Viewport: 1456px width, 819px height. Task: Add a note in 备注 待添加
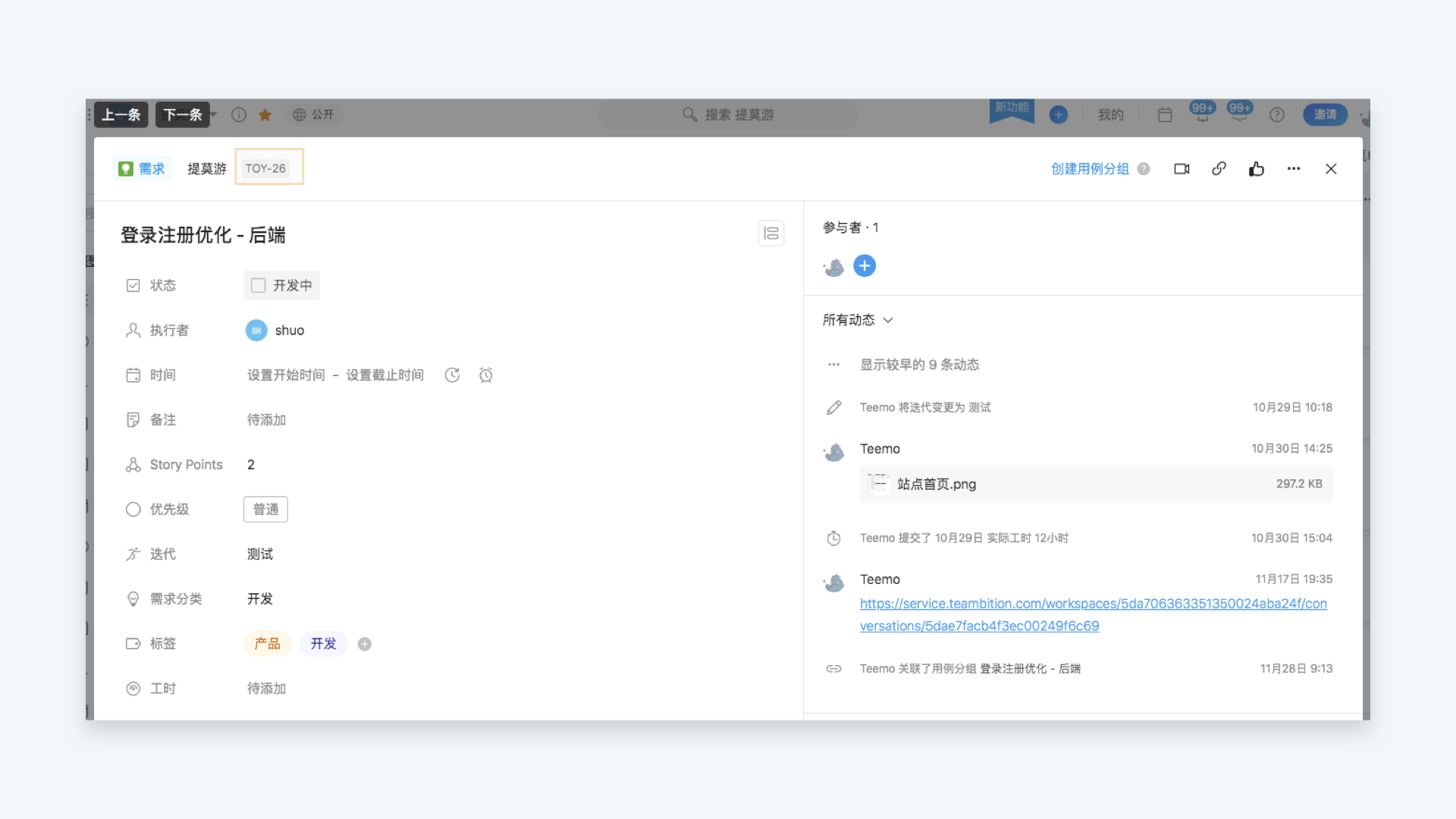click(x=266, y=420)
